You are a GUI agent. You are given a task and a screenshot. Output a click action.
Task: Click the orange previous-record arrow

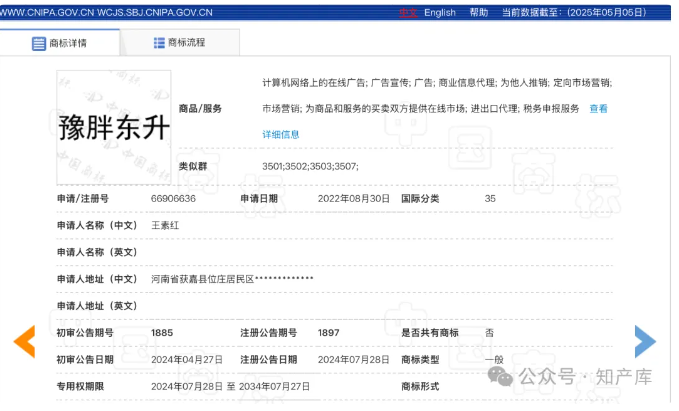tap(24, 341)
